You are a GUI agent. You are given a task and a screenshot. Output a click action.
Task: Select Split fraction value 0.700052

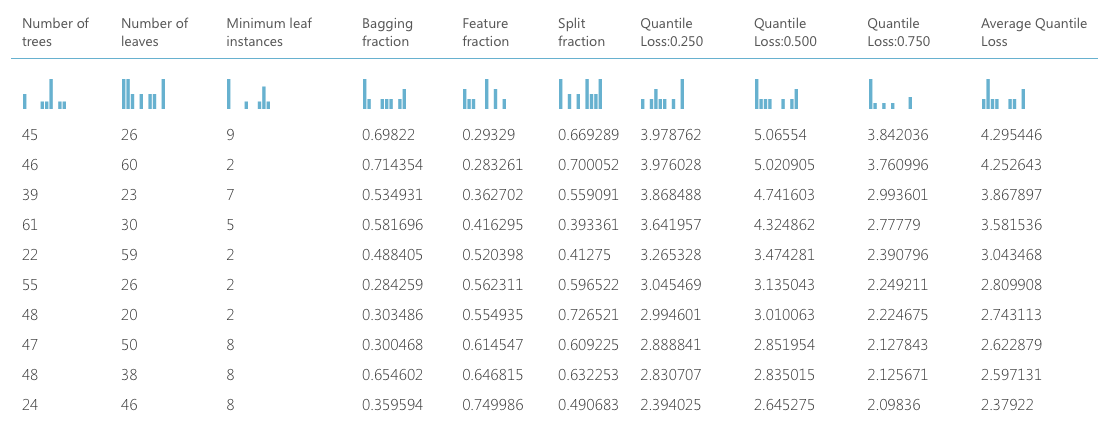click(x=588, y=165)
